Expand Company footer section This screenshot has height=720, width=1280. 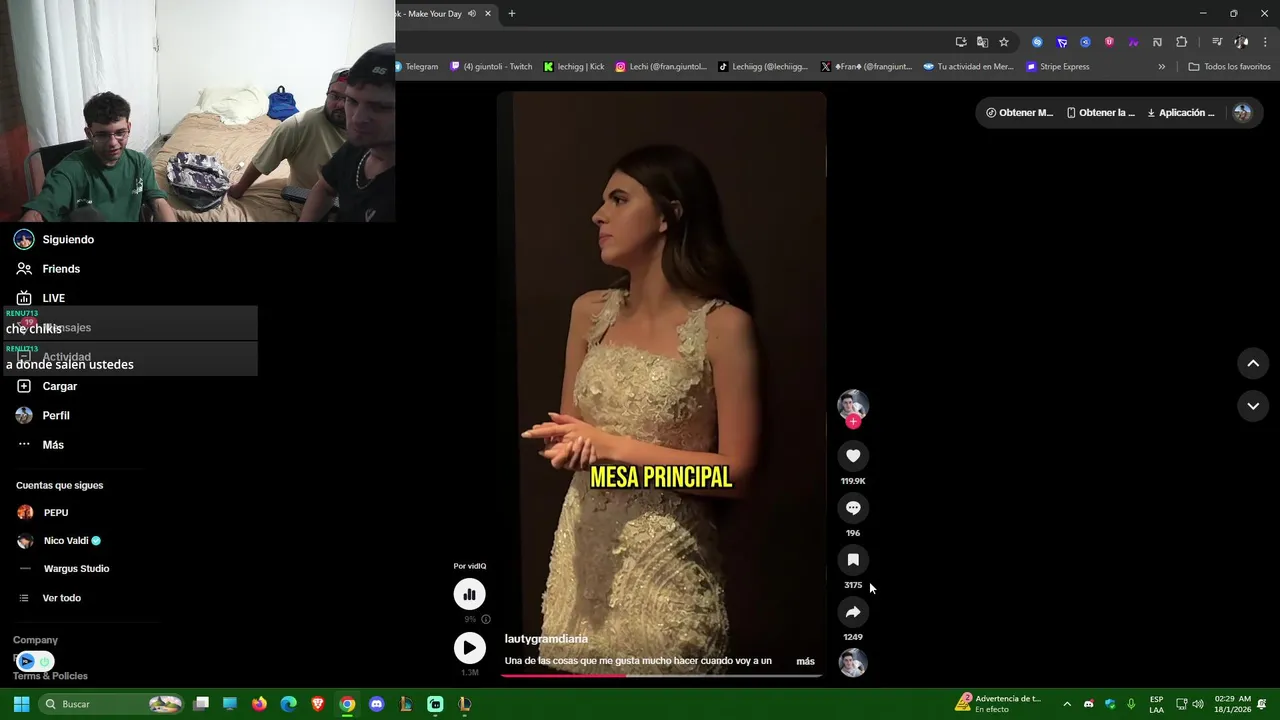click(x=35, y=640)
